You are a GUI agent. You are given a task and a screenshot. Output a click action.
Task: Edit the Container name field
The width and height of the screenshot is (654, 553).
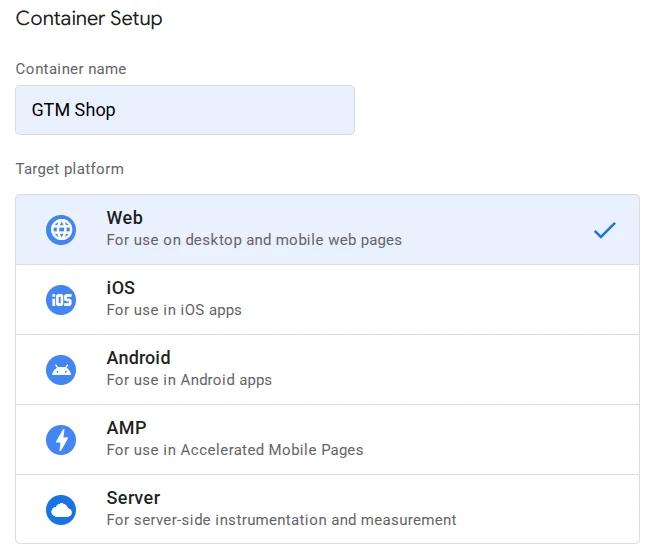185,110
